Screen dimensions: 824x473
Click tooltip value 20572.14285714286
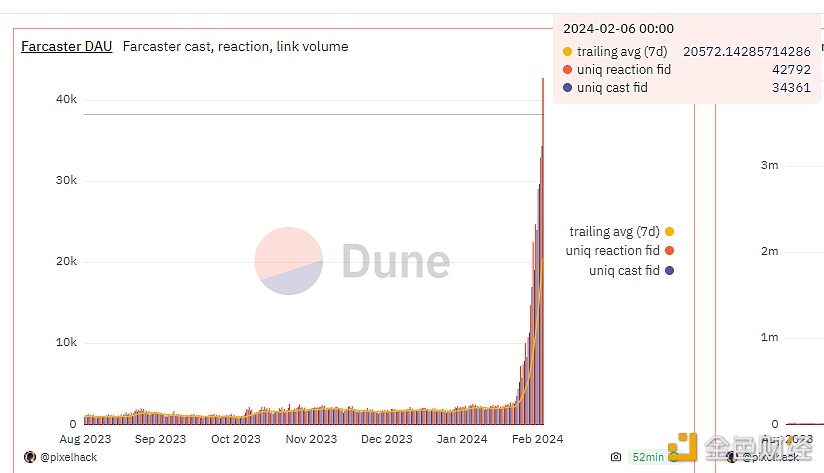(747, 52)
